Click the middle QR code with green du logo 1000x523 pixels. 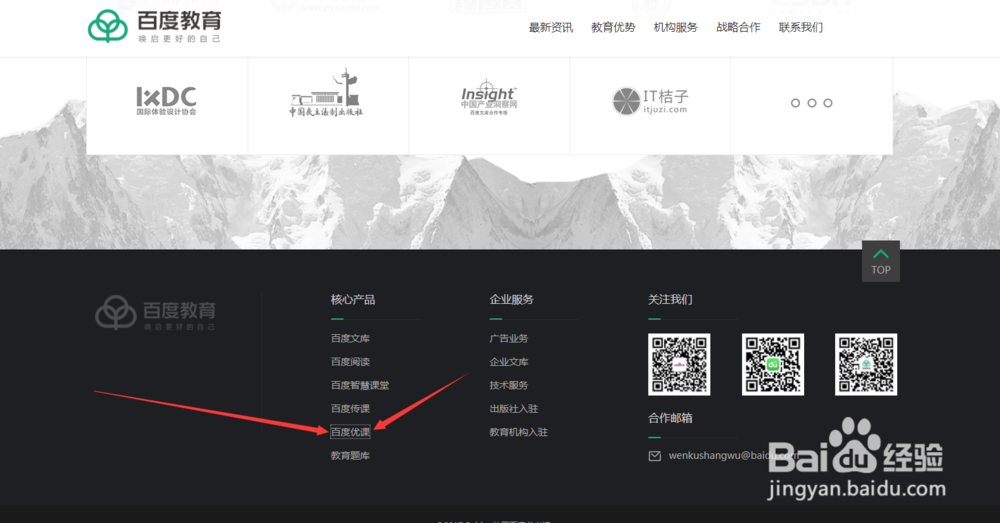[773, 364]
